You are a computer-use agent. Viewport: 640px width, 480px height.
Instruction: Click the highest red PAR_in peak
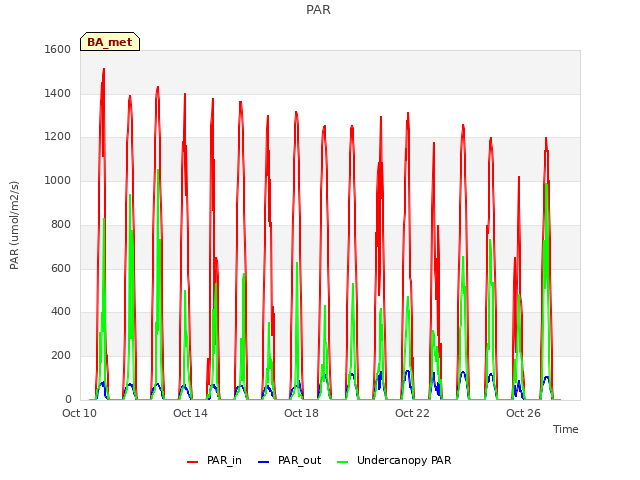[x=104, y=69]
